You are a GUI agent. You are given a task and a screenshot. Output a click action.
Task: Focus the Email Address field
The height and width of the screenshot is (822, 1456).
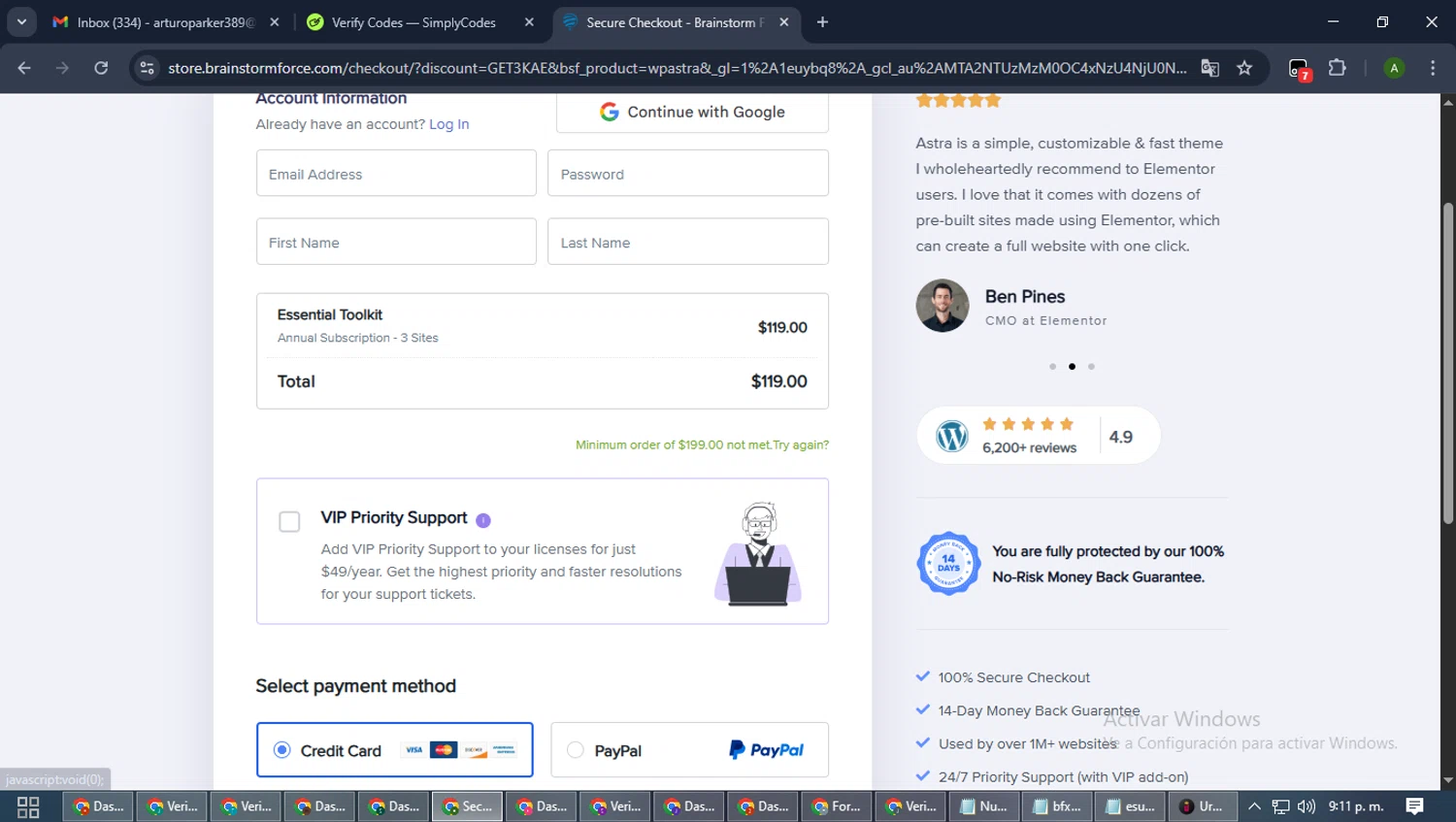(396, 174)
